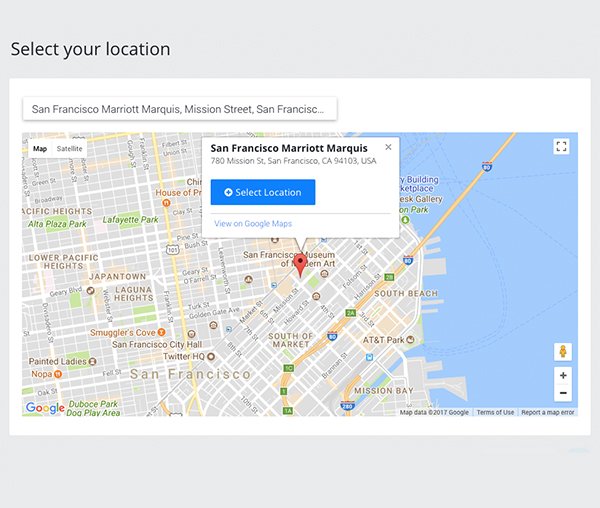Click Map data ©2017 Google text
The height and width of the screenshot is (508, 600).
[x=434, y=412]
